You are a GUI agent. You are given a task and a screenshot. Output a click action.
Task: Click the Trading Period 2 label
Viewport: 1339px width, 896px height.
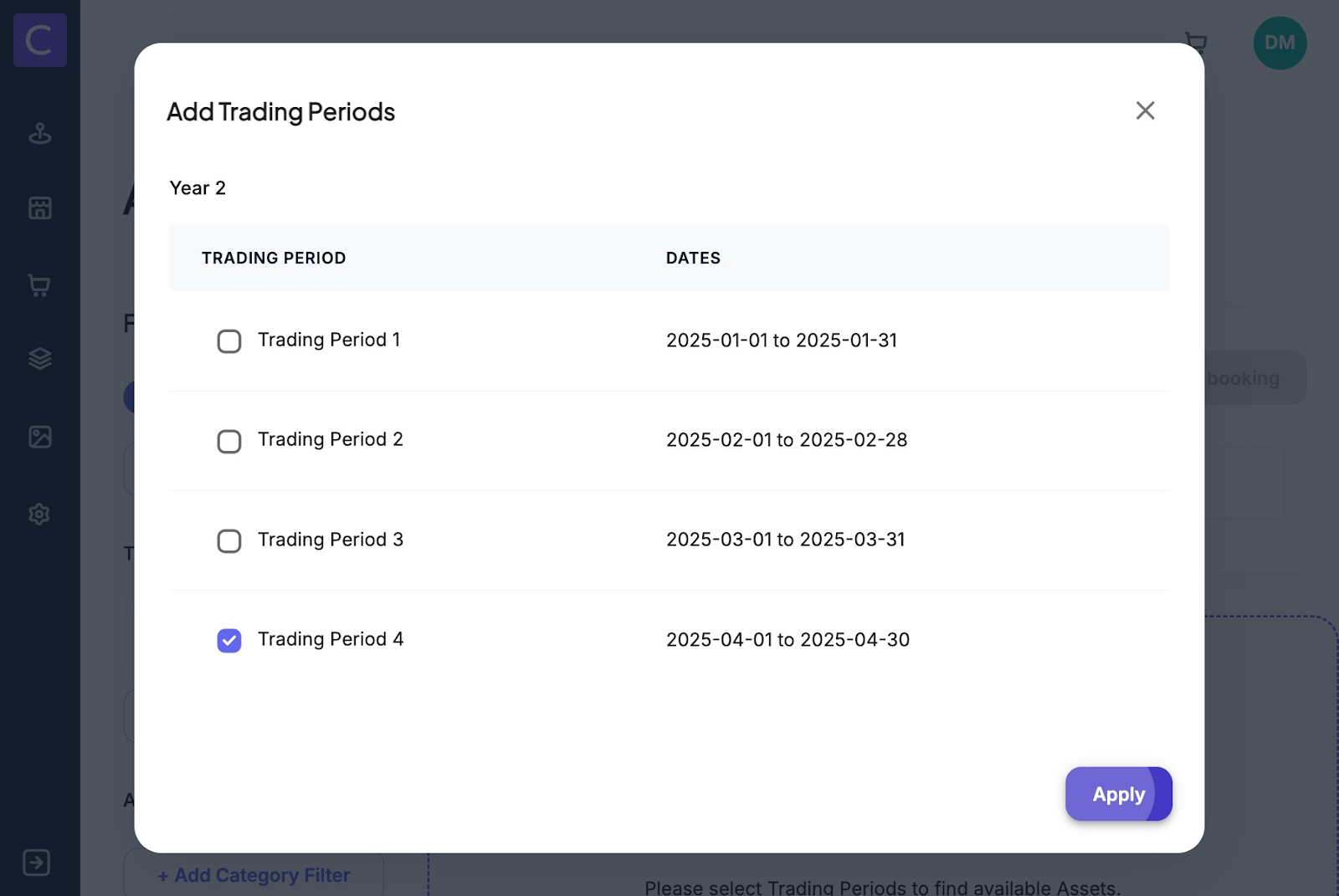pos(331,439)
